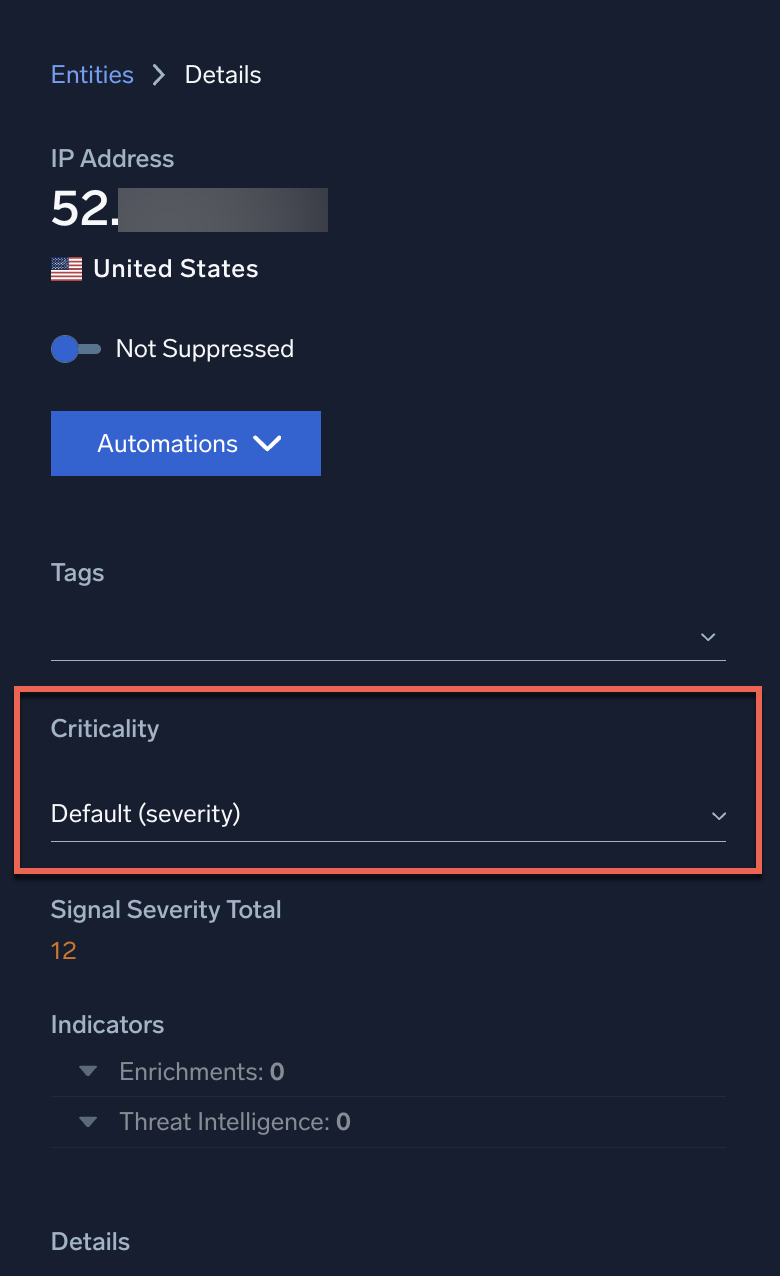Open the Automations dropdown menu
Image resolution: width=780 pixels, height=1276 pixels.
[x=185, y=443]
